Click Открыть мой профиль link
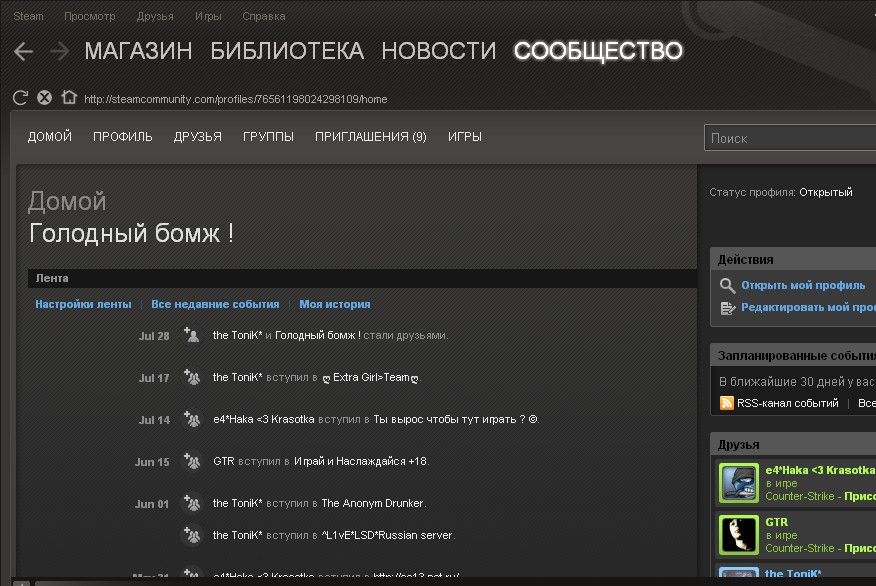876x586 pixels. coord(803,285)
